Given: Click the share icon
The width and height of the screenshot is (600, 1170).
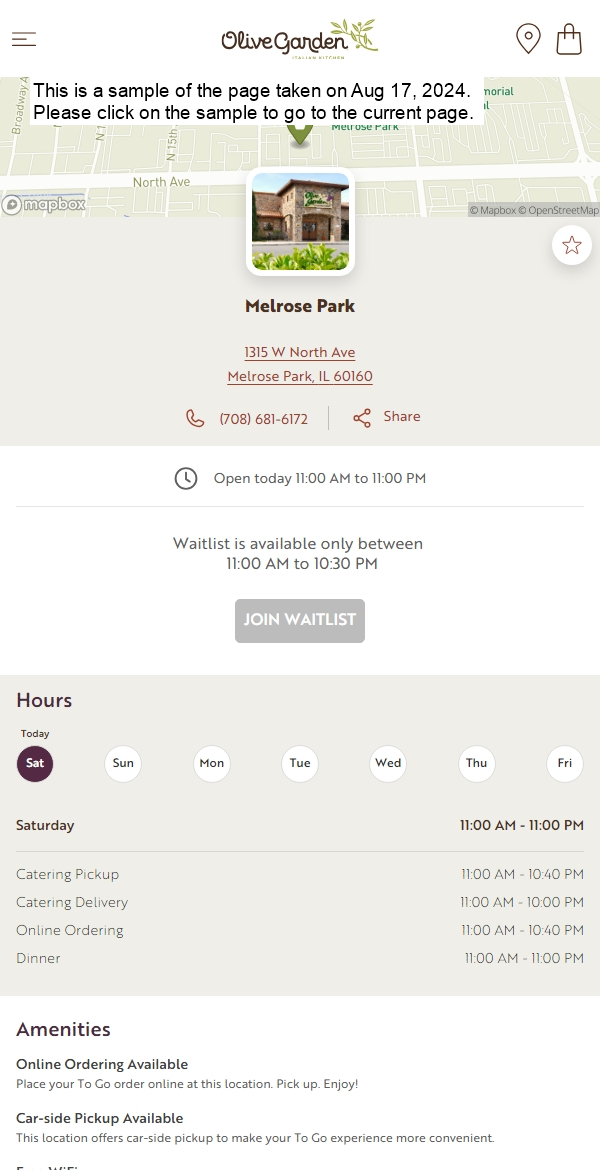Looking at the screenshot, I should 362,418.
